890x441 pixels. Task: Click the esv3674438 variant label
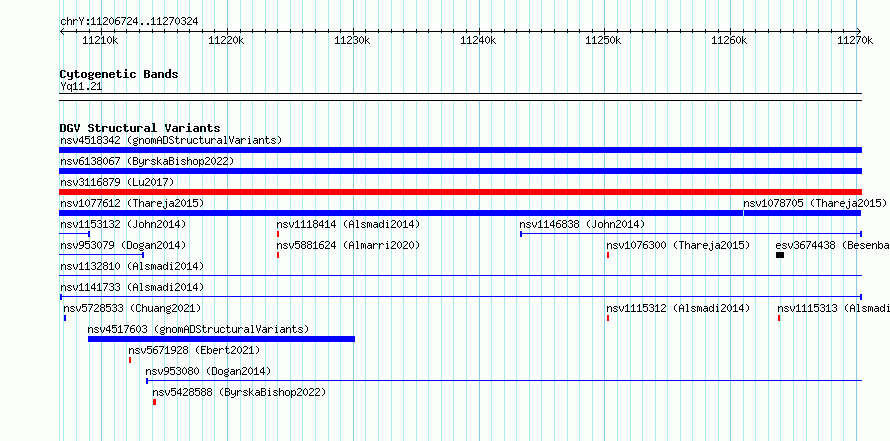point(832,245)
